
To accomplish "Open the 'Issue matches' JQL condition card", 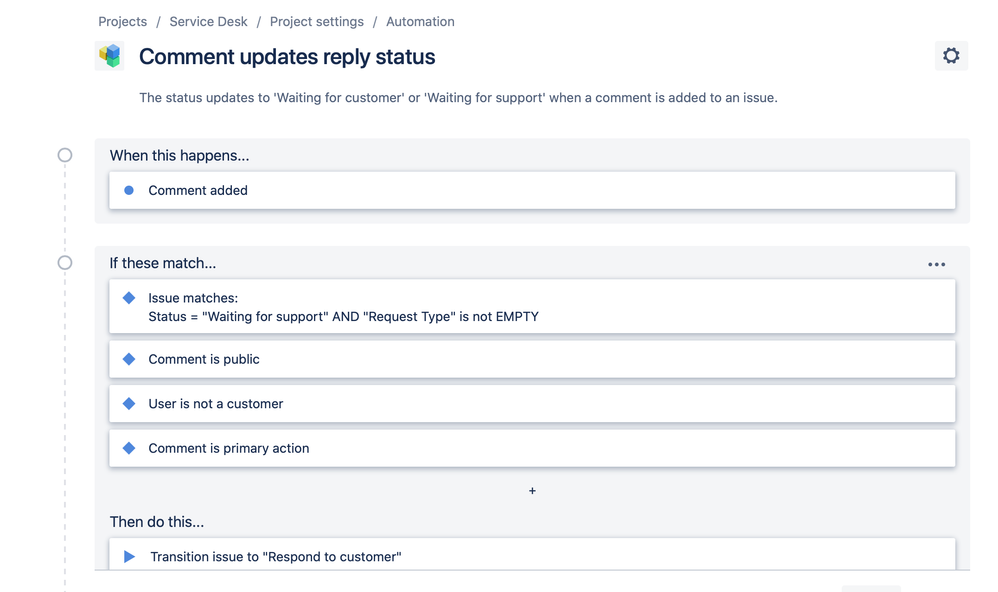I will click(x=532, y=307).
